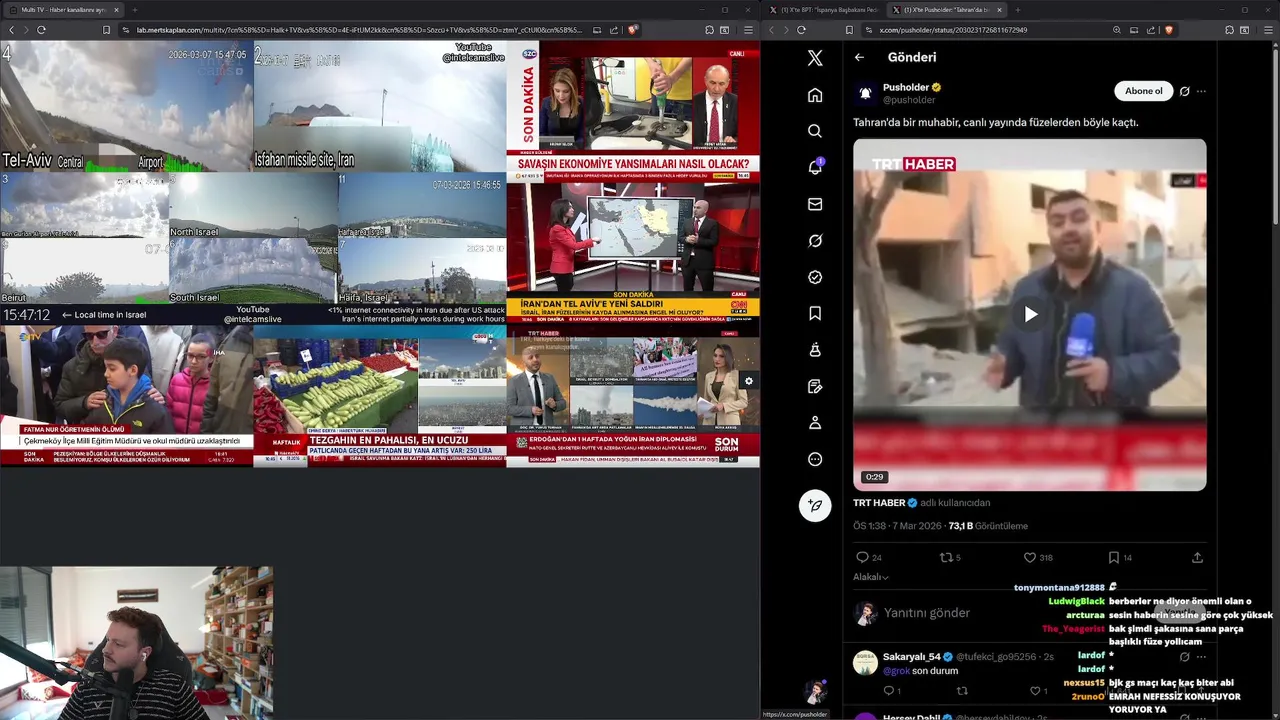The height and width of the screenshot is (720, 1280).
Task: Compose a new post with the feather button
Action: click(815, 505)
